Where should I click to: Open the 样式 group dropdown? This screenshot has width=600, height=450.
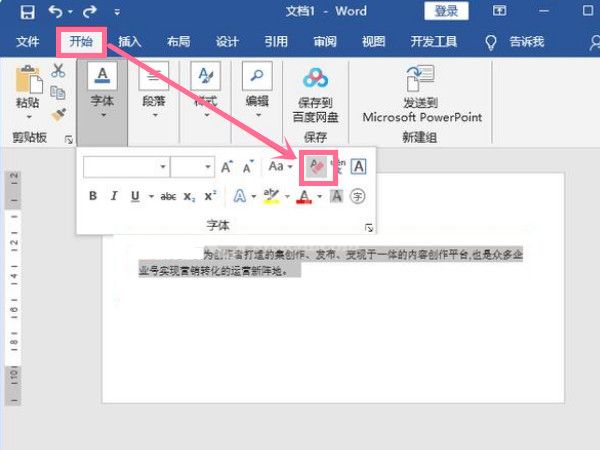(x=205, y=92)
